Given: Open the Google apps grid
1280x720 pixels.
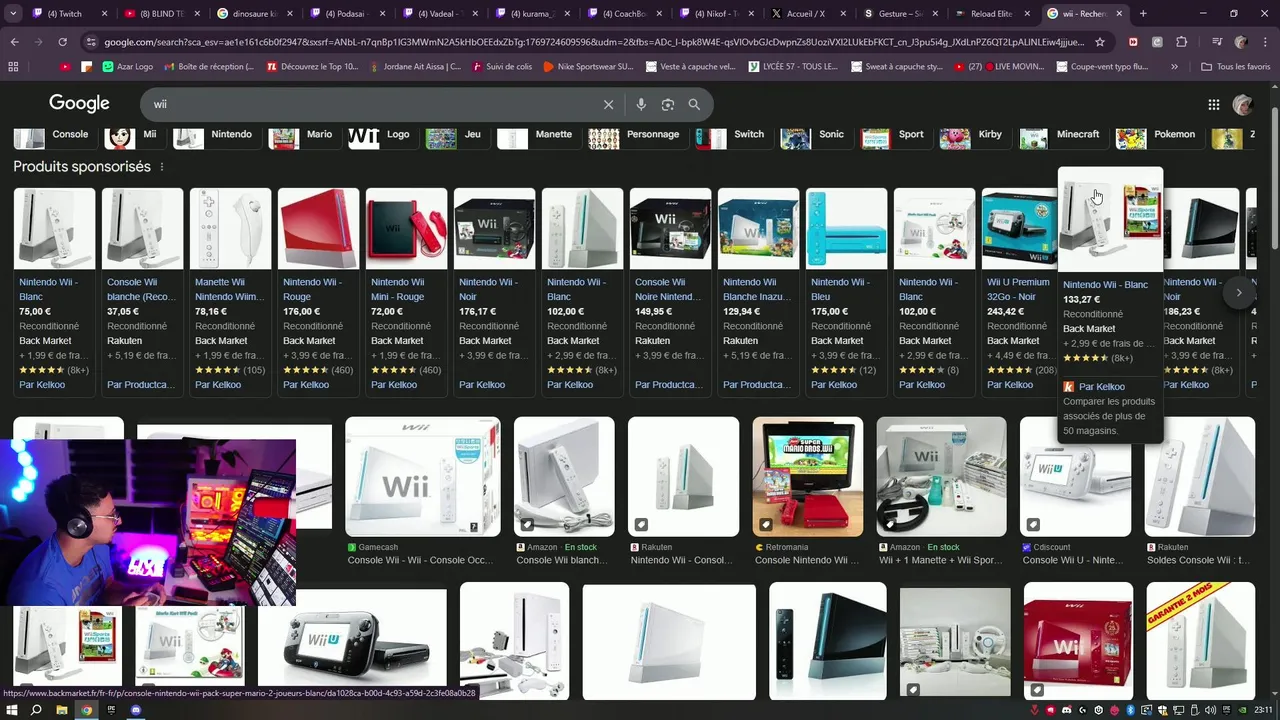Looking at the screenshot, I should pos(1213,104).
